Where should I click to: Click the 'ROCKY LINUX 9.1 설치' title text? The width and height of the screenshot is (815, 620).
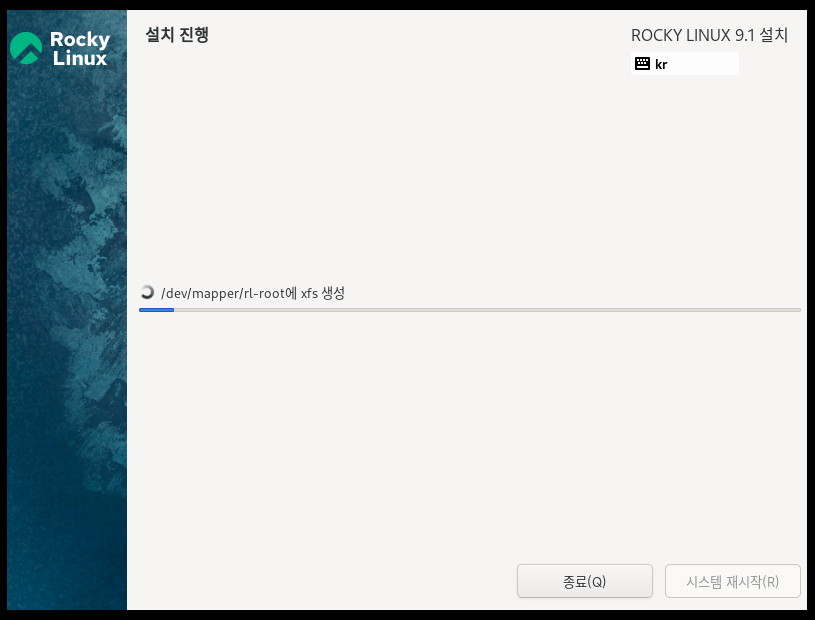coord(709,35)
